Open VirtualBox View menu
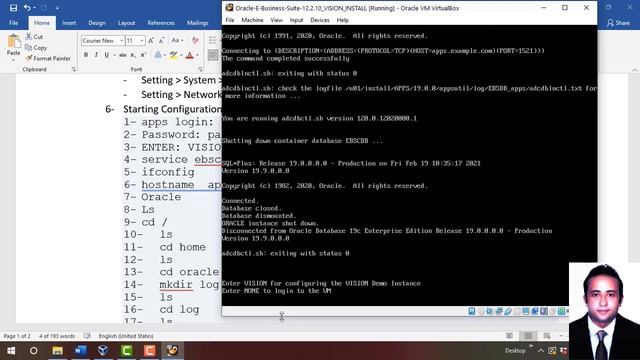Screen dimensions: 640x360 (x=276, y=20)
